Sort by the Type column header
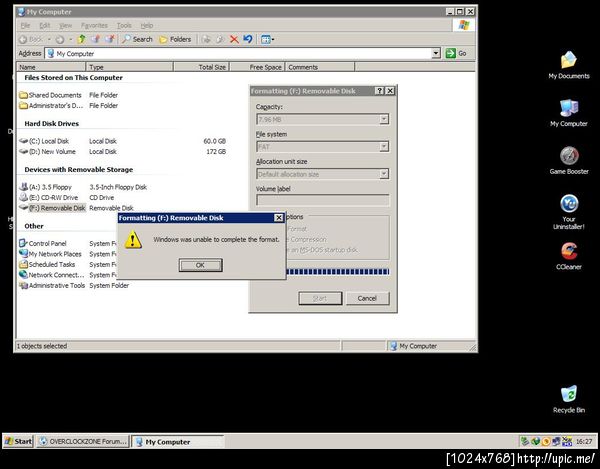This screenshot has height=469, width=600. (130, 67)
